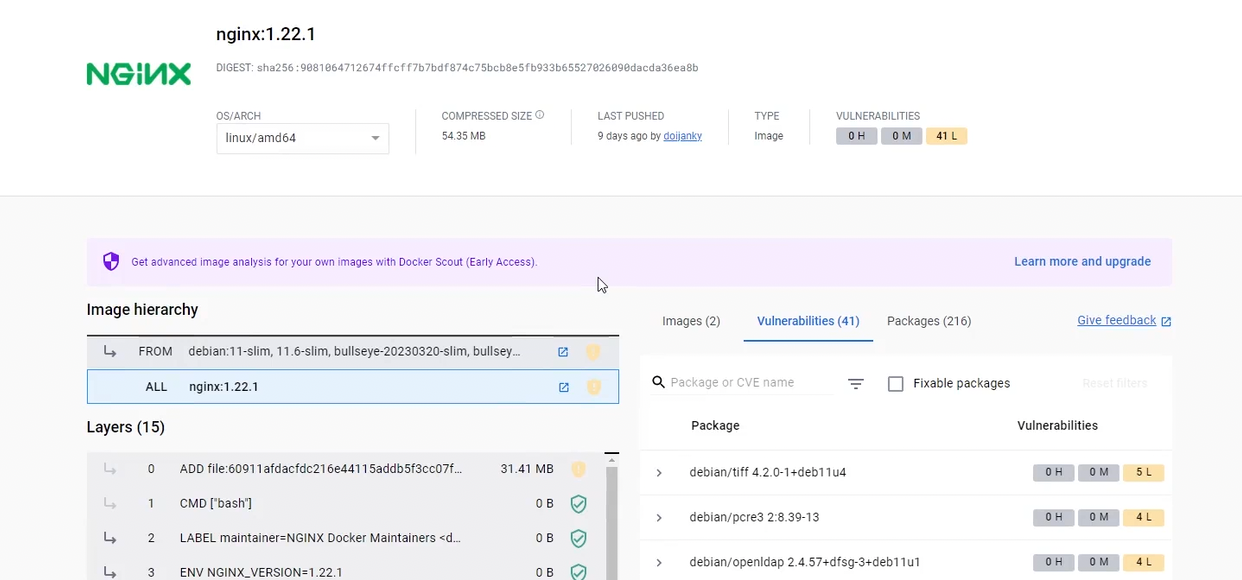Click the warning shield on nginx:1.22.1 row
This screenshot has width=1242, height=580.
tap(594, 387)
